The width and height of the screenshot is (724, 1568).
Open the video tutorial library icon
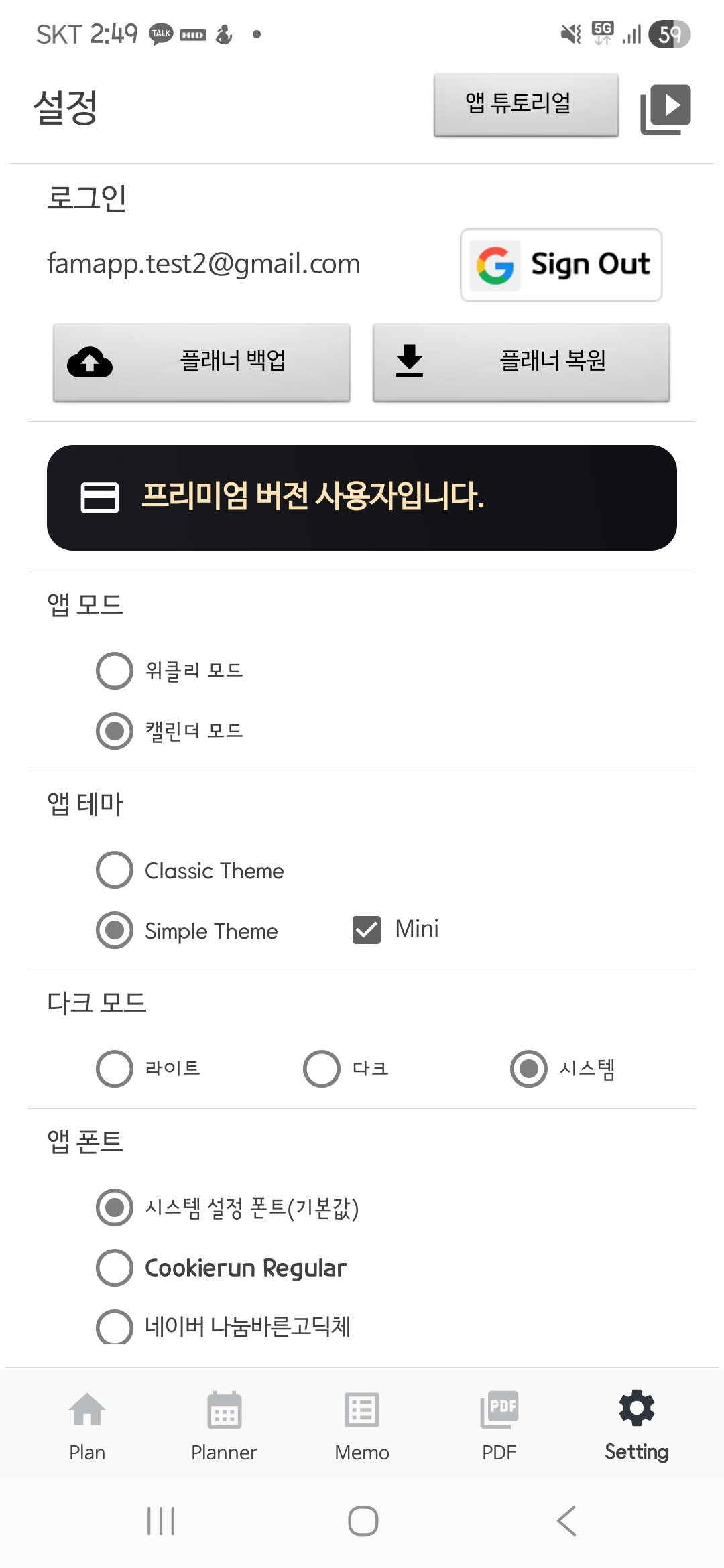[x=665, y=109]
